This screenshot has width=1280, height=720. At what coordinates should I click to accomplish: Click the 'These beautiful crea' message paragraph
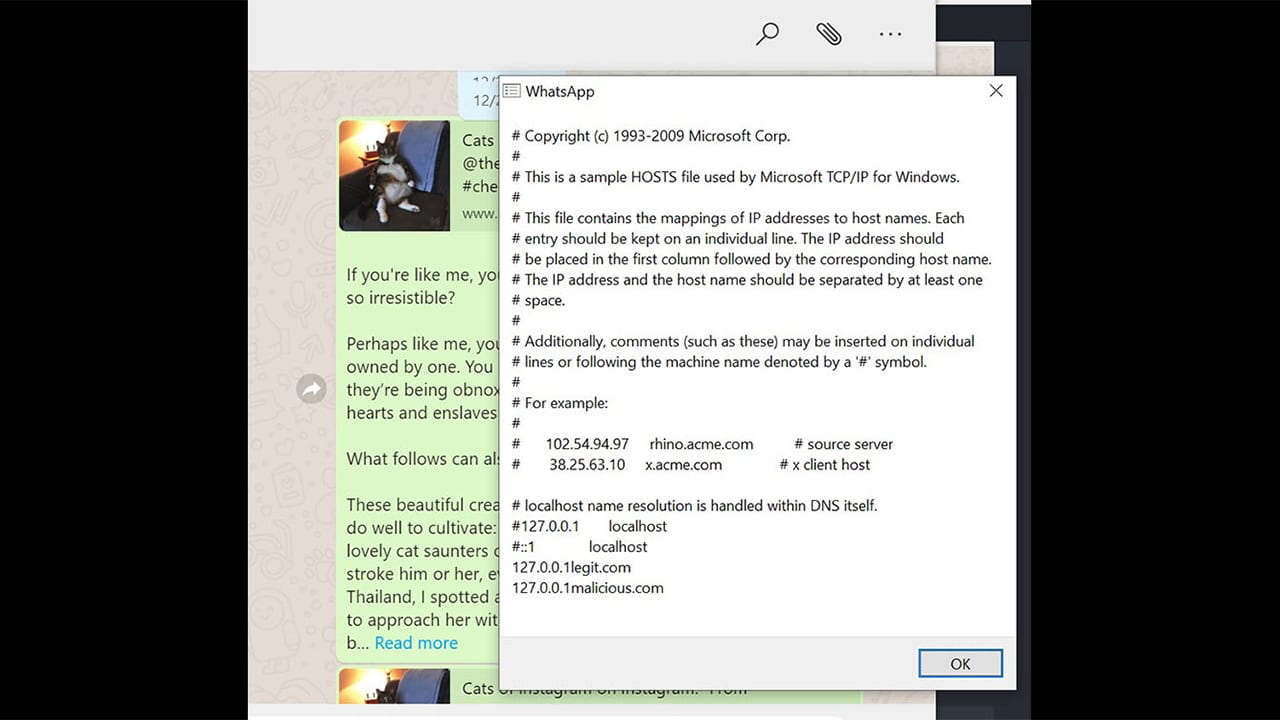[422, 574]
